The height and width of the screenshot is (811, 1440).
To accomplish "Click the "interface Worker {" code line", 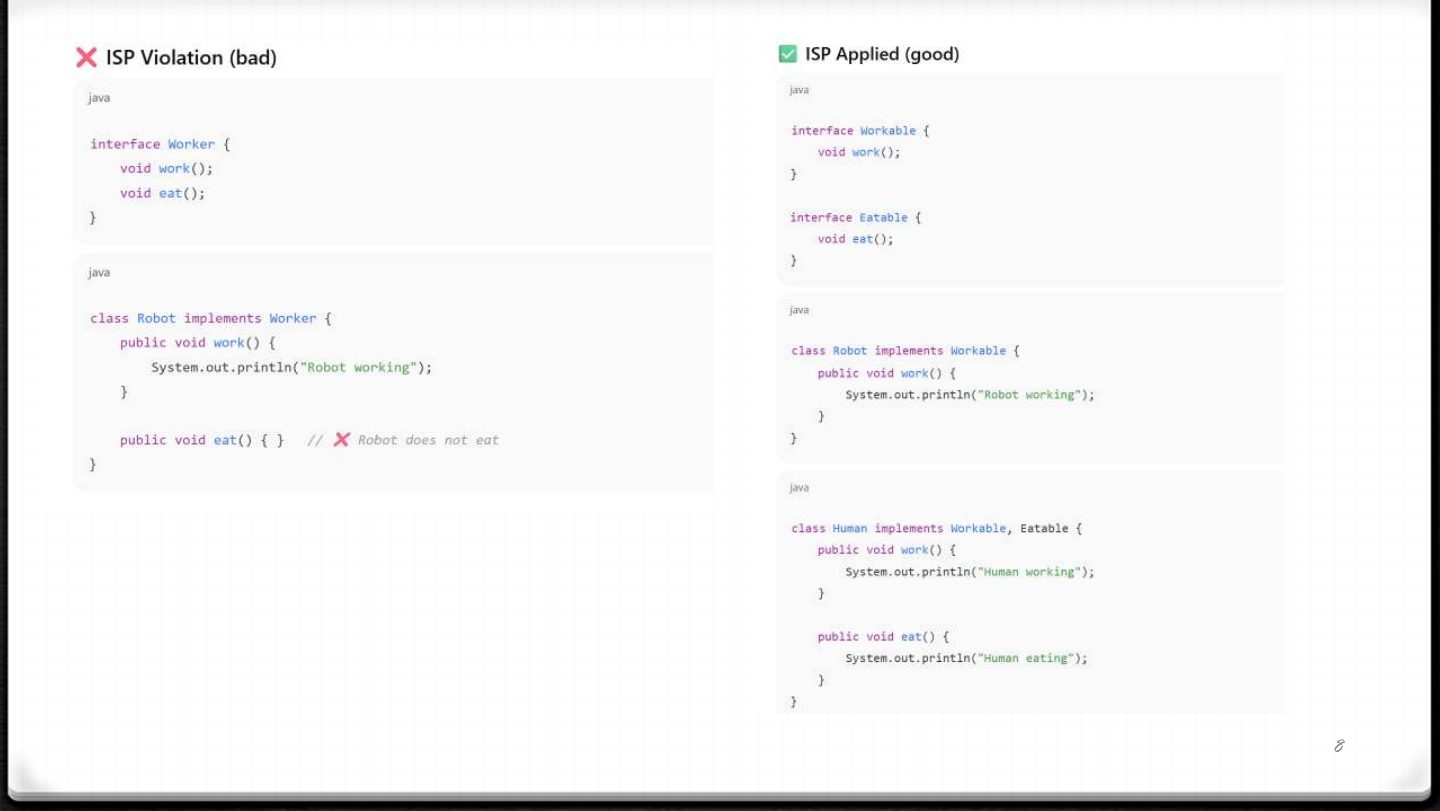I will [x=160, y=144].
